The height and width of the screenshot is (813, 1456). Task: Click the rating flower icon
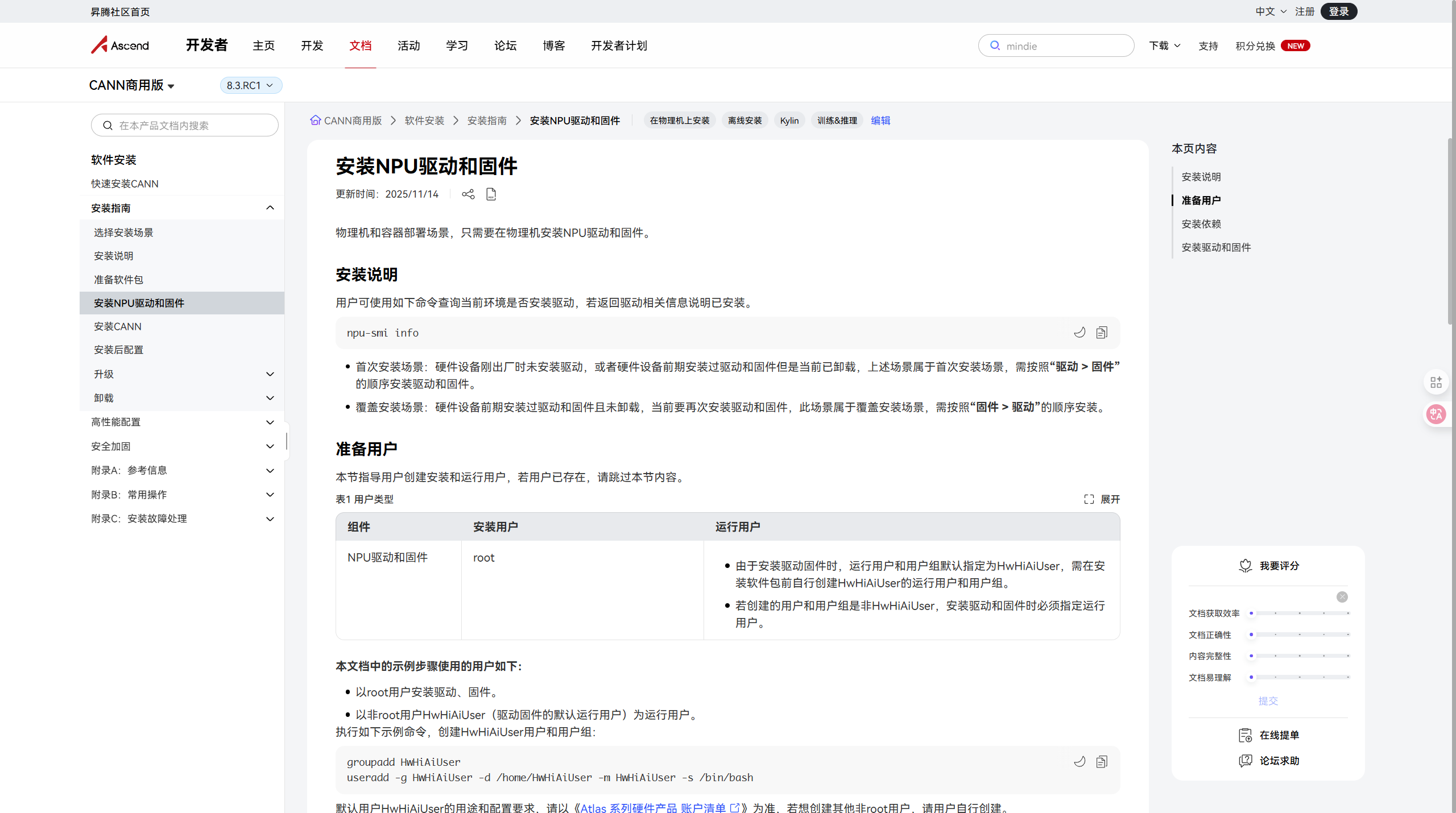coord(1246,566)
